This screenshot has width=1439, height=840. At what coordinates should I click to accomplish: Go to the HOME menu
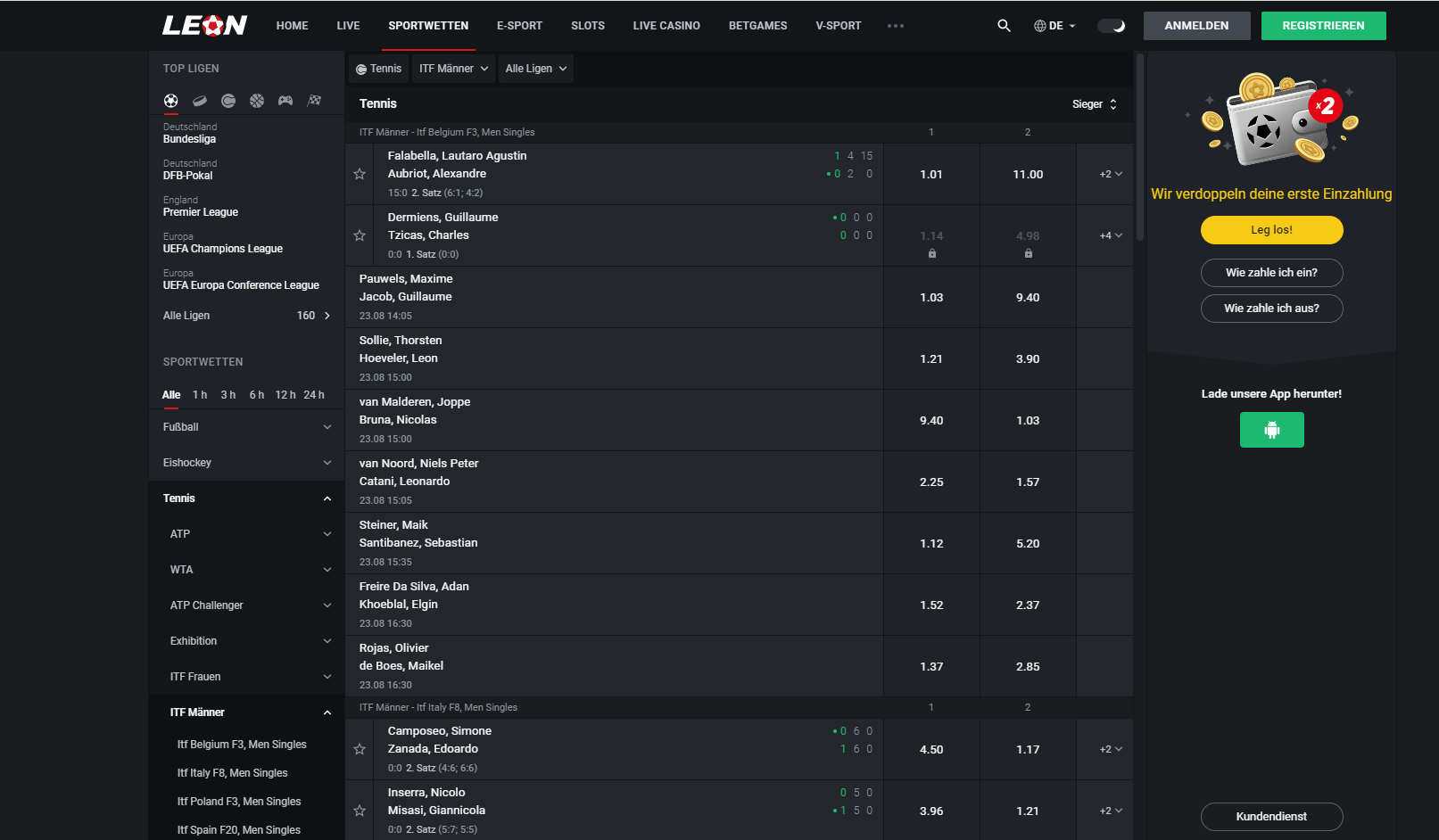[292, 26]
